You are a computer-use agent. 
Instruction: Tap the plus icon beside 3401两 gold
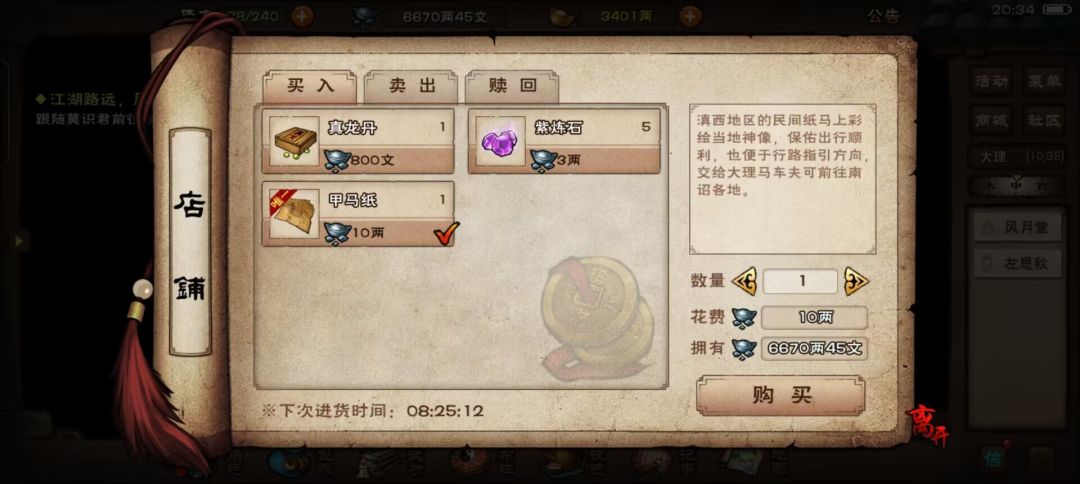[x=690, y=16]
